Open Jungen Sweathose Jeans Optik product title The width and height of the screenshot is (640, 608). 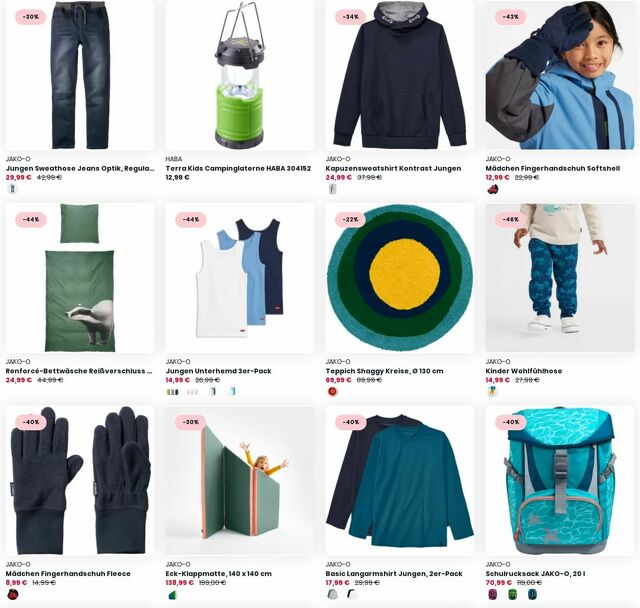coord(80,168)
